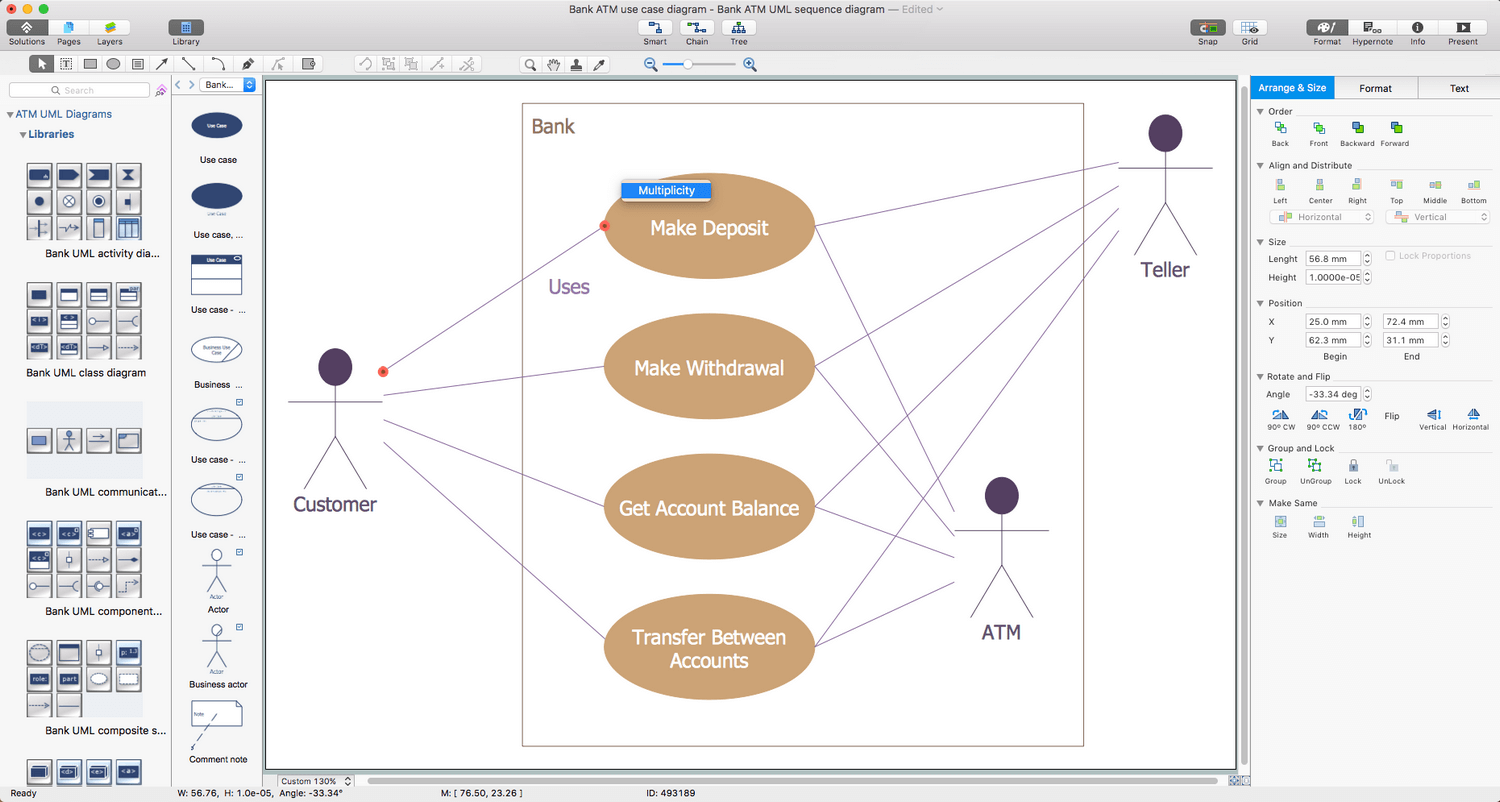Click the Make Deposit use case
The image size is (1500, 802).
[x=709, y=227]
